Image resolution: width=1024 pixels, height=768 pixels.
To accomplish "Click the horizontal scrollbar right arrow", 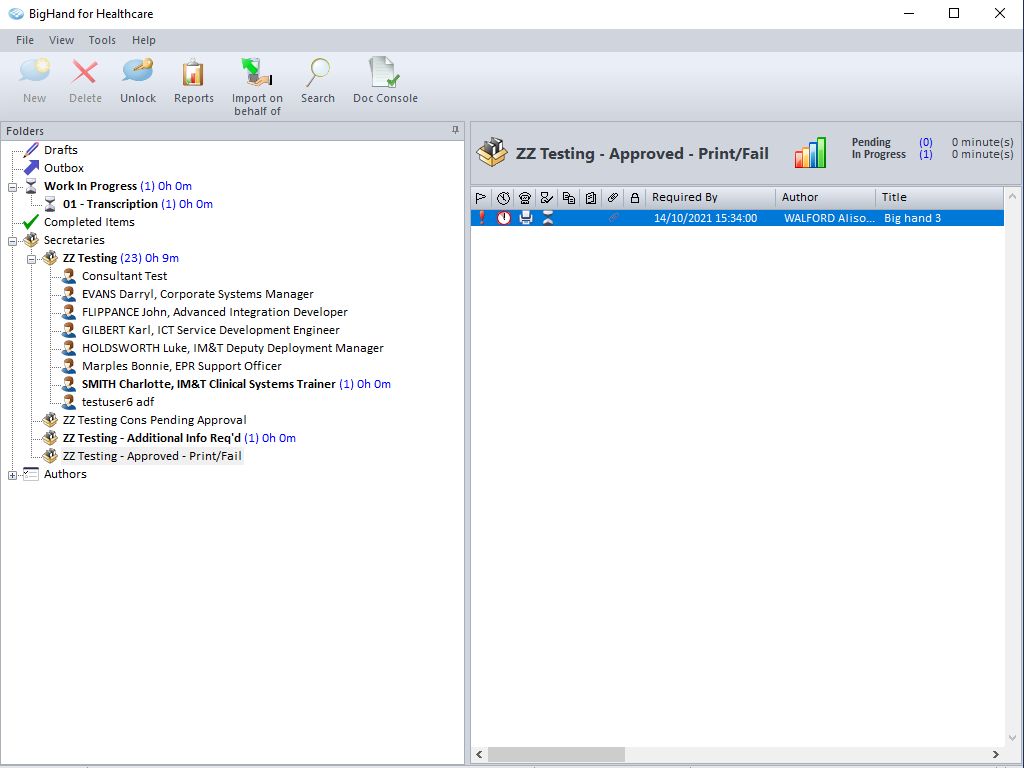I will [x=995, y=754].
